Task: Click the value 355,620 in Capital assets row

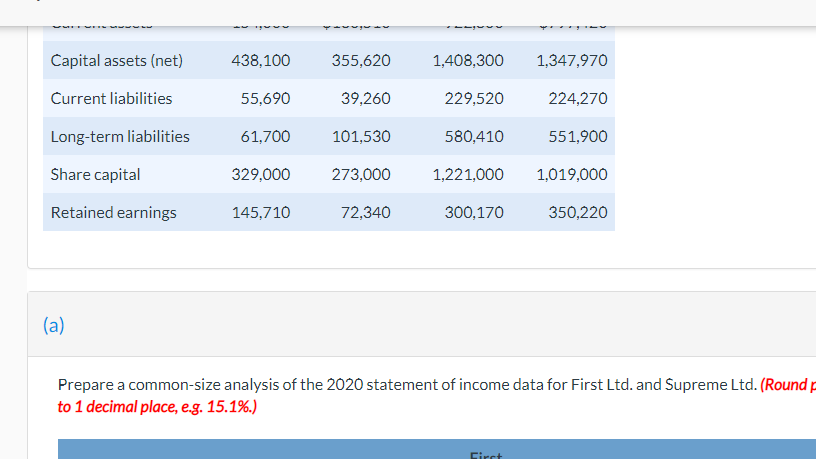Action: [361, 60]
